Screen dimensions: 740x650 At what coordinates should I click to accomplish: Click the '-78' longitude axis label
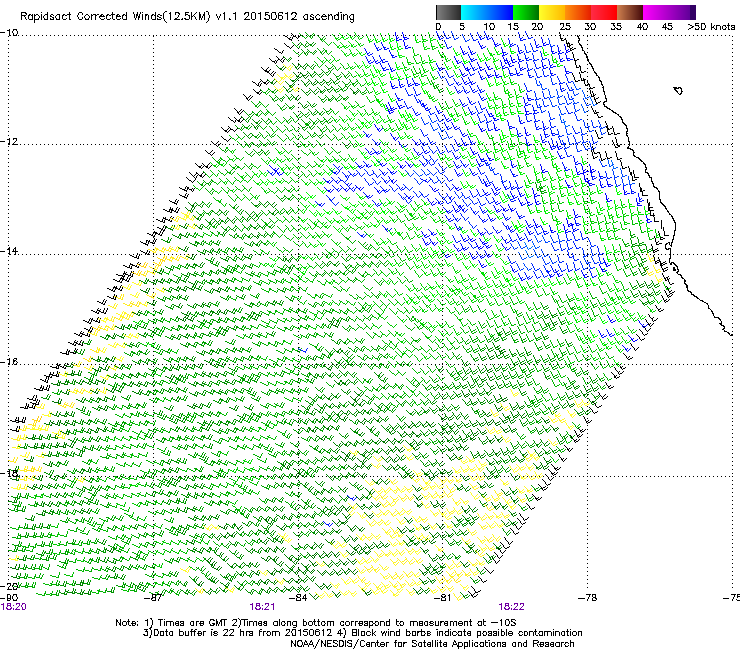point(588,598)
